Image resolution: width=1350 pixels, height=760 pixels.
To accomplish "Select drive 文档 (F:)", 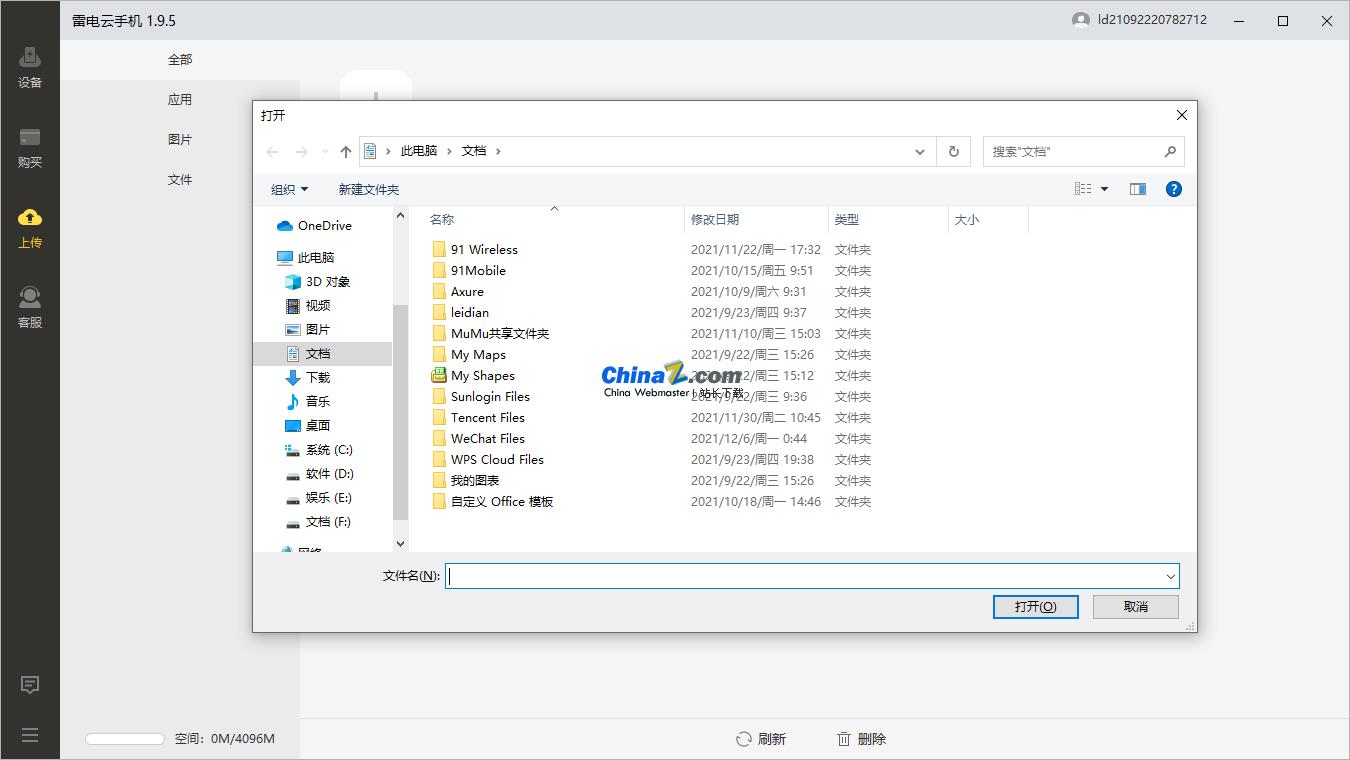I will pos(319,522).
